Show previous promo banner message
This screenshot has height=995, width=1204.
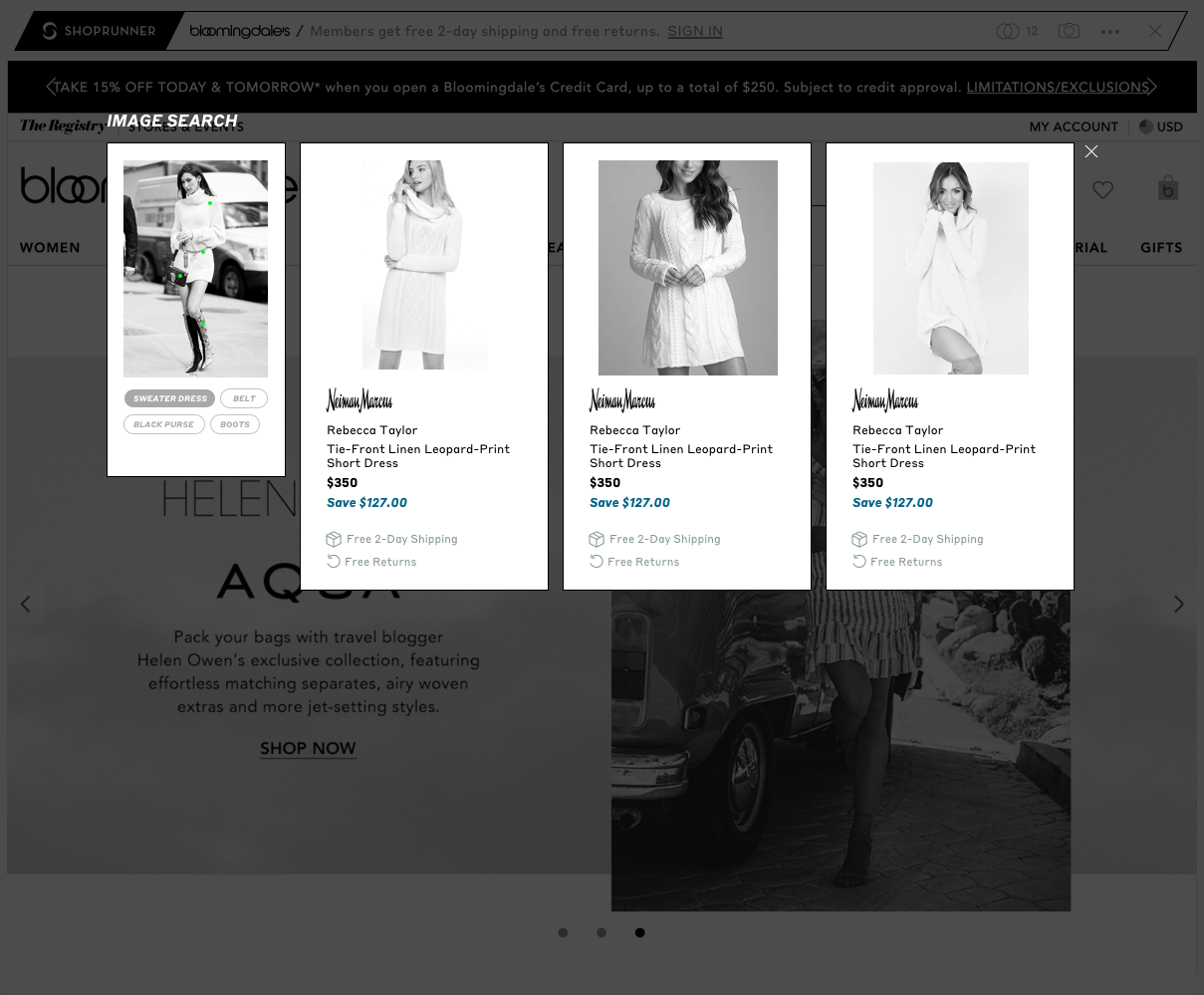(51, 87)
